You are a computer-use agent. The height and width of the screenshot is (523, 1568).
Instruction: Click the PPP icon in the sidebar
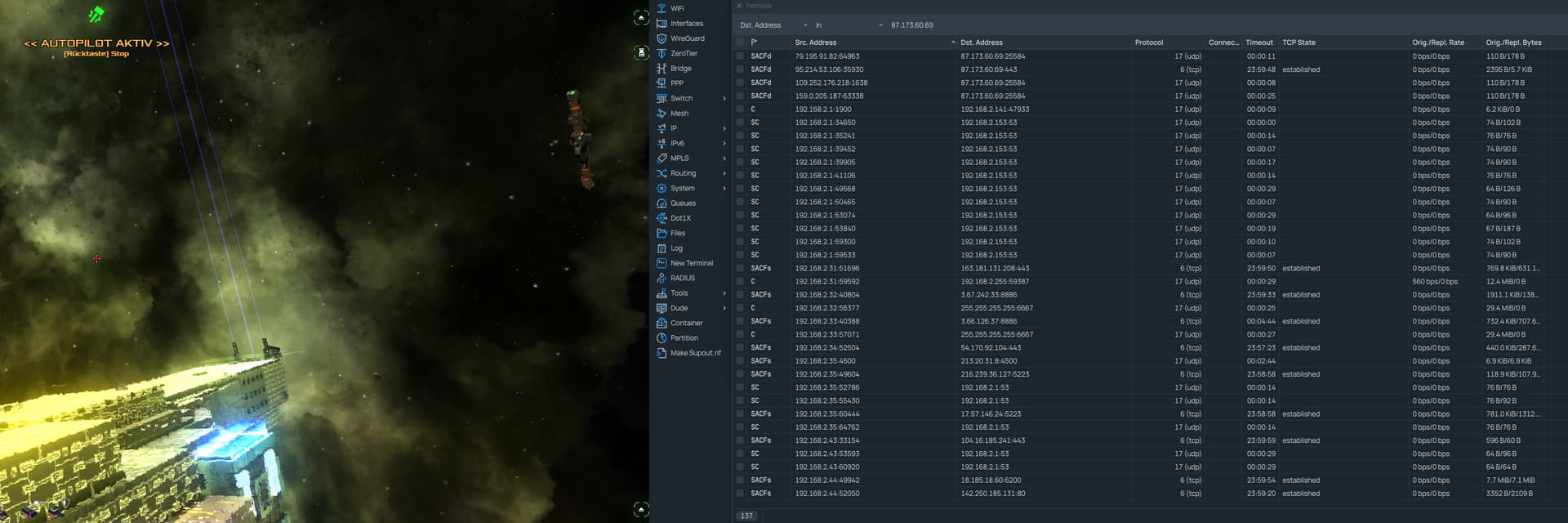pyautogui.click(x=661, y=83)
